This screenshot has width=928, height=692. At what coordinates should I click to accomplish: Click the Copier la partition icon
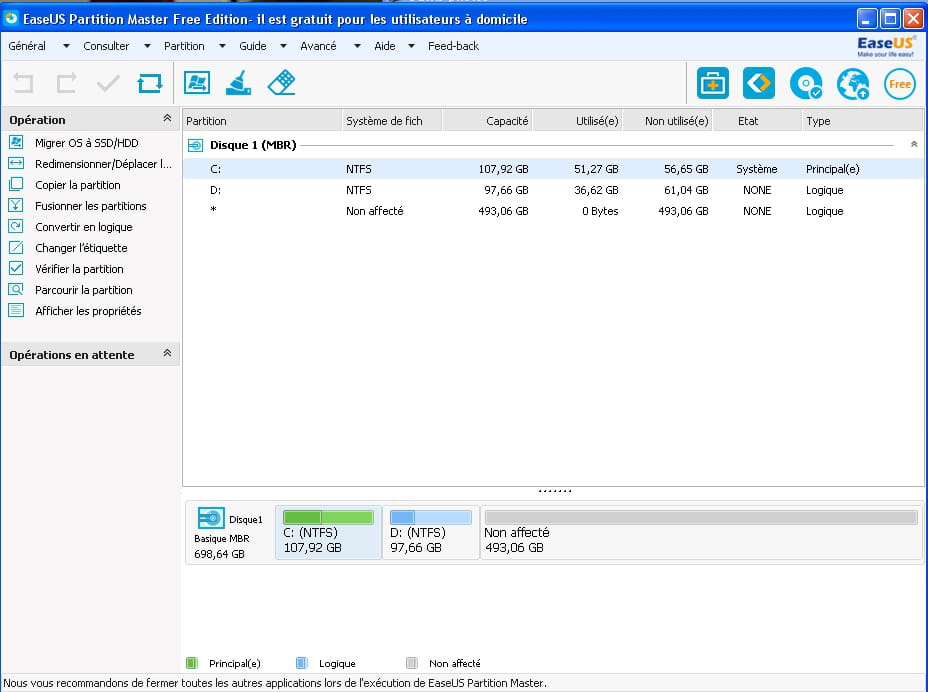[x=16, y=184]
